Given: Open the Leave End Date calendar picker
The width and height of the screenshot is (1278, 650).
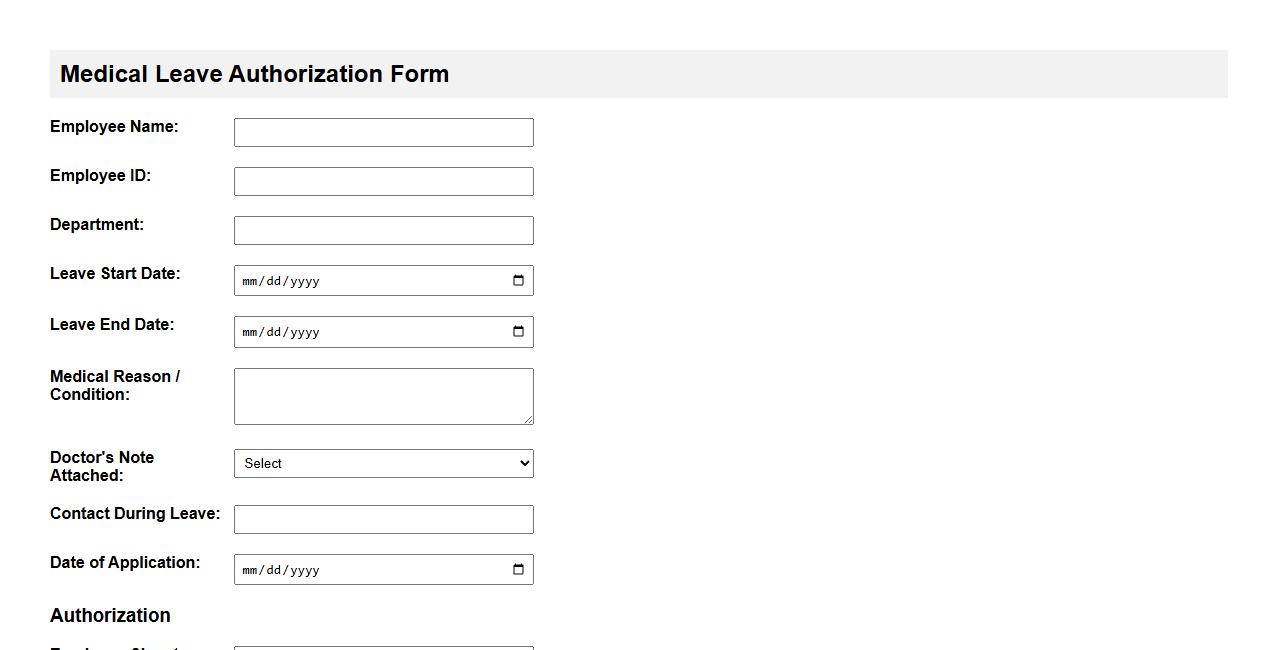Looking at the screenshot, I should point(518,331).
